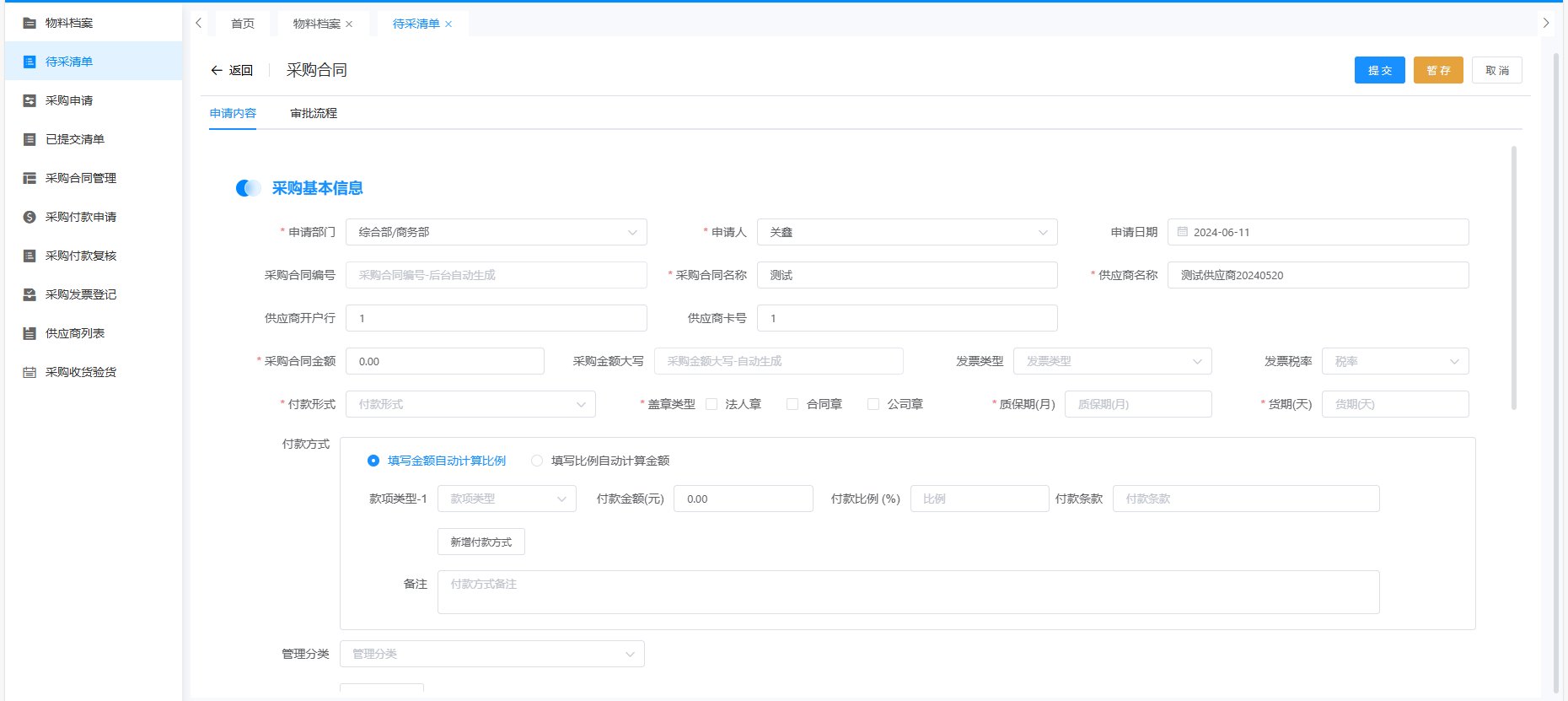This screenshot has width=1568, height=701.
Task: Select 填写比例自动计算金额 radio option
Action: tap(537, 461)
